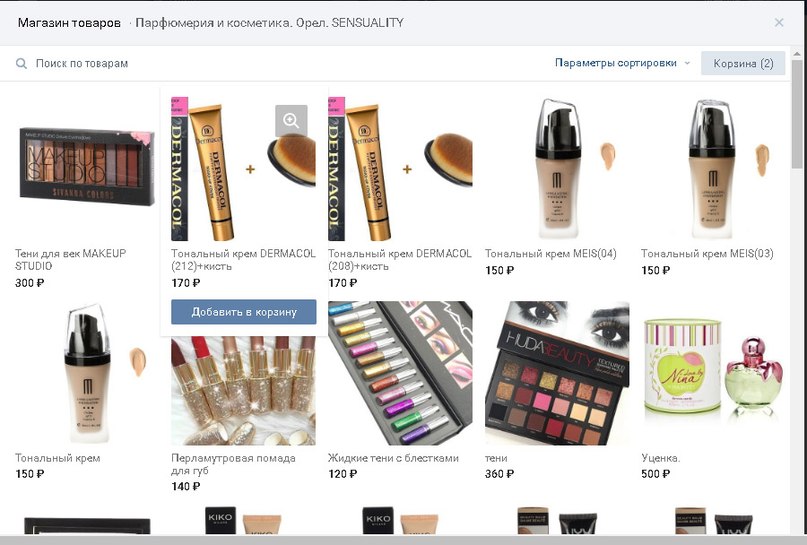Open the Жидкие тени с блестками item
This screenshot has width=807, height=545.
coord(393,458)
